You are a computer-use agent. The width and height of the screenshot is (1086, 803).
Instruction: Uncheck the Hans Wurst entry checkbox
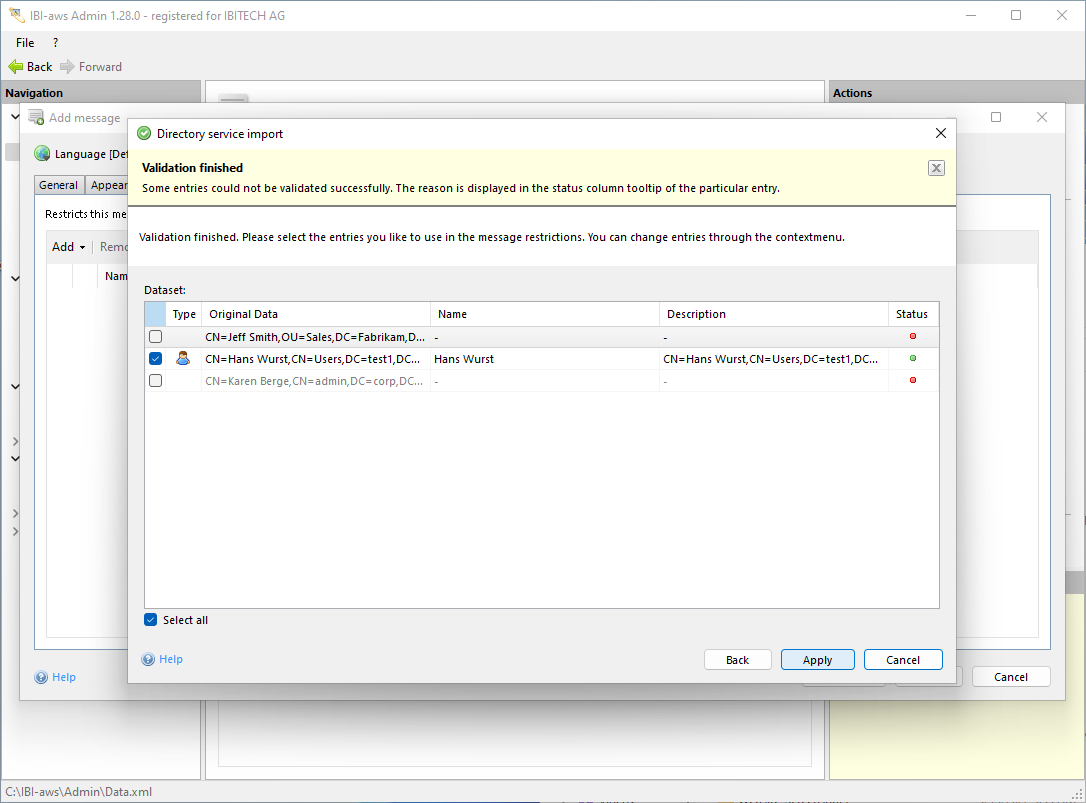(155, 358)
